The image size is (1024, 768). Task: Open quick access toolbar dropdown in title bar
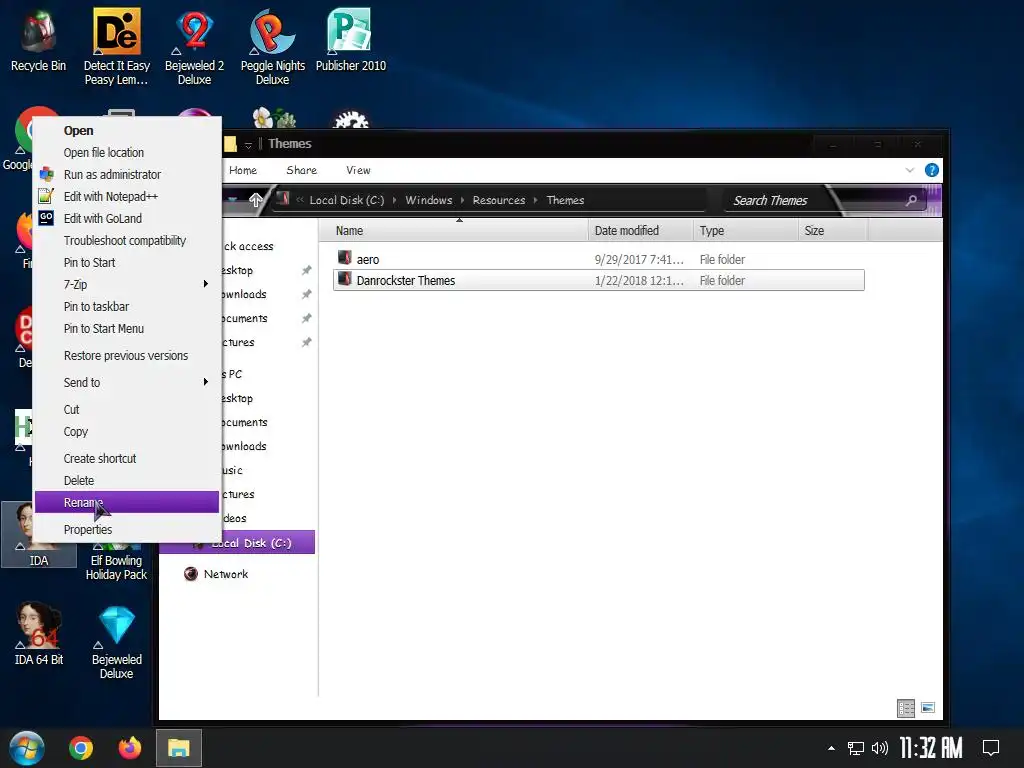coord(248,144)
